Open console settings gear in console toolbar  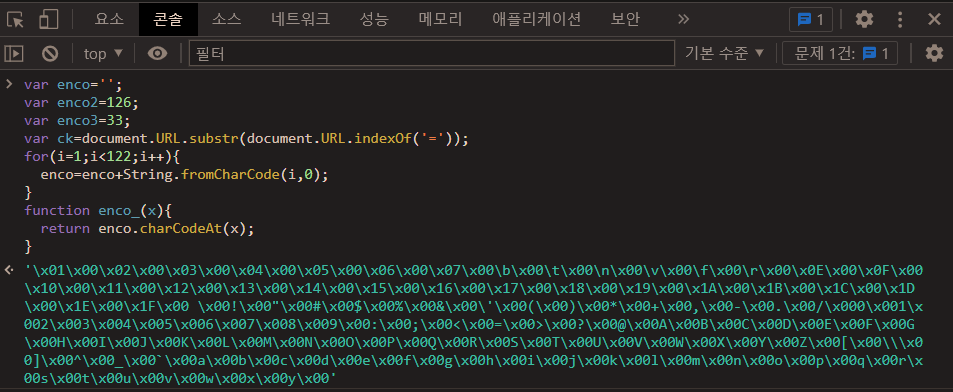[934, 53]
